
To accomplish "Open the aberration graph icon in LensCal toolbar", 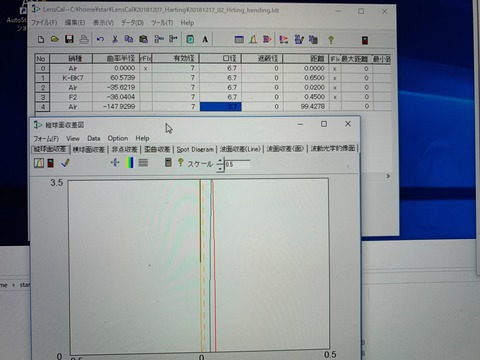I will [253, 40].
